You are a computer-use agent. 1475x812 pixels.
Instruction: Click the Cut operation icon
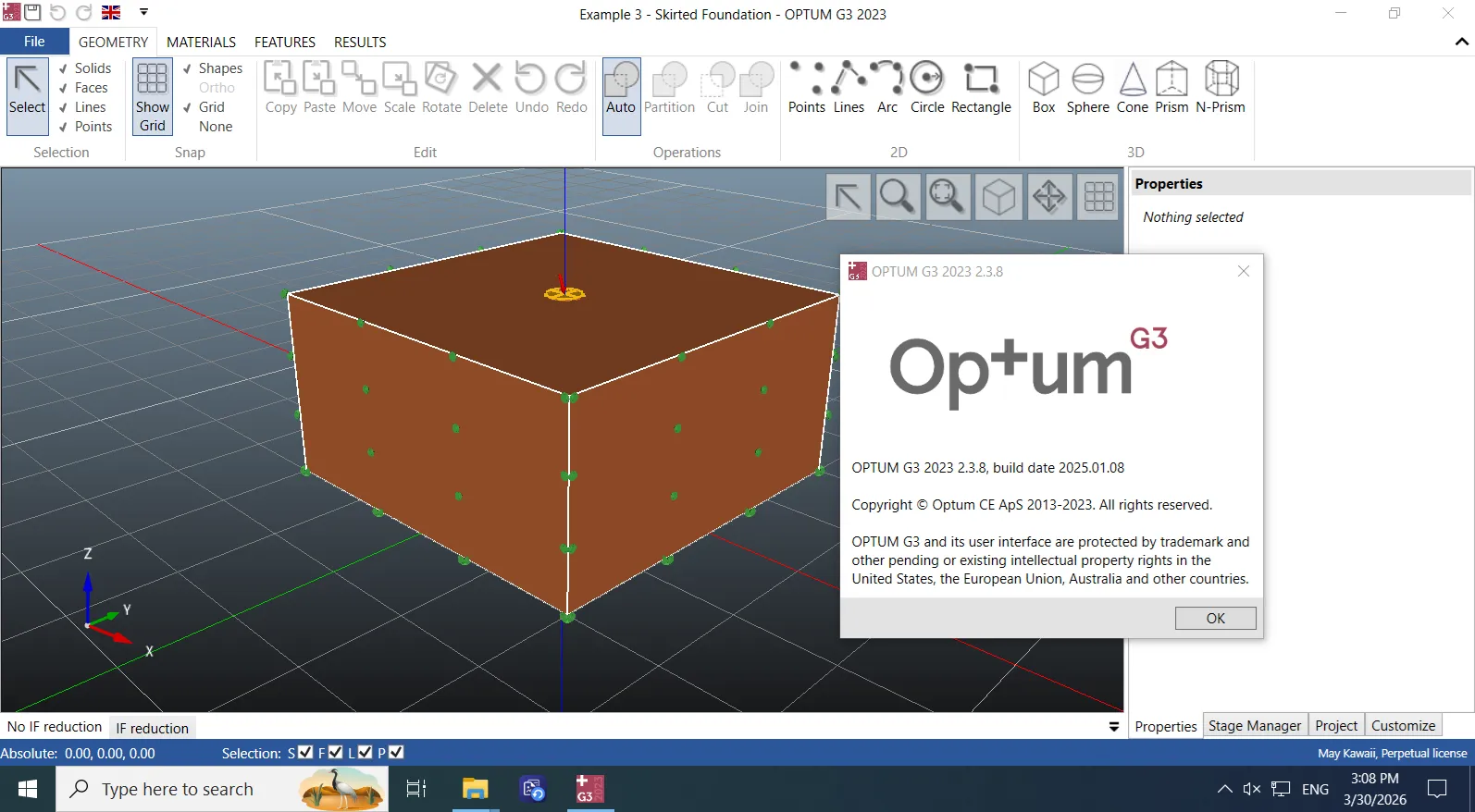(x=718, y=88)
